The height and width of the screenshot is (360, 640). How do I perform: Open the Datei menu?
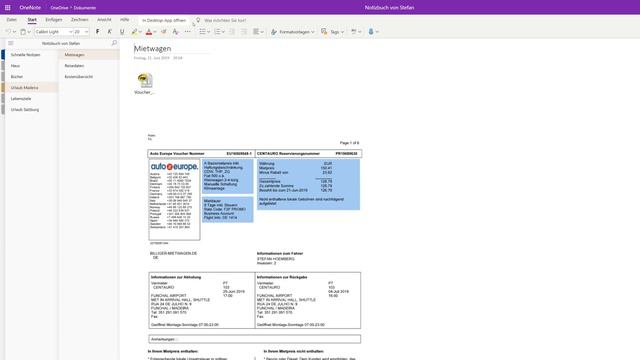[11, 20]
